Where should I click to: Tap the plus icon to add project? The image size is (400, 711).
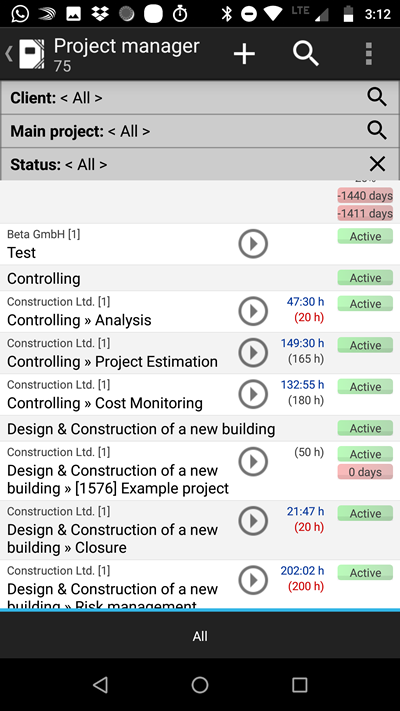pos(244,54)
